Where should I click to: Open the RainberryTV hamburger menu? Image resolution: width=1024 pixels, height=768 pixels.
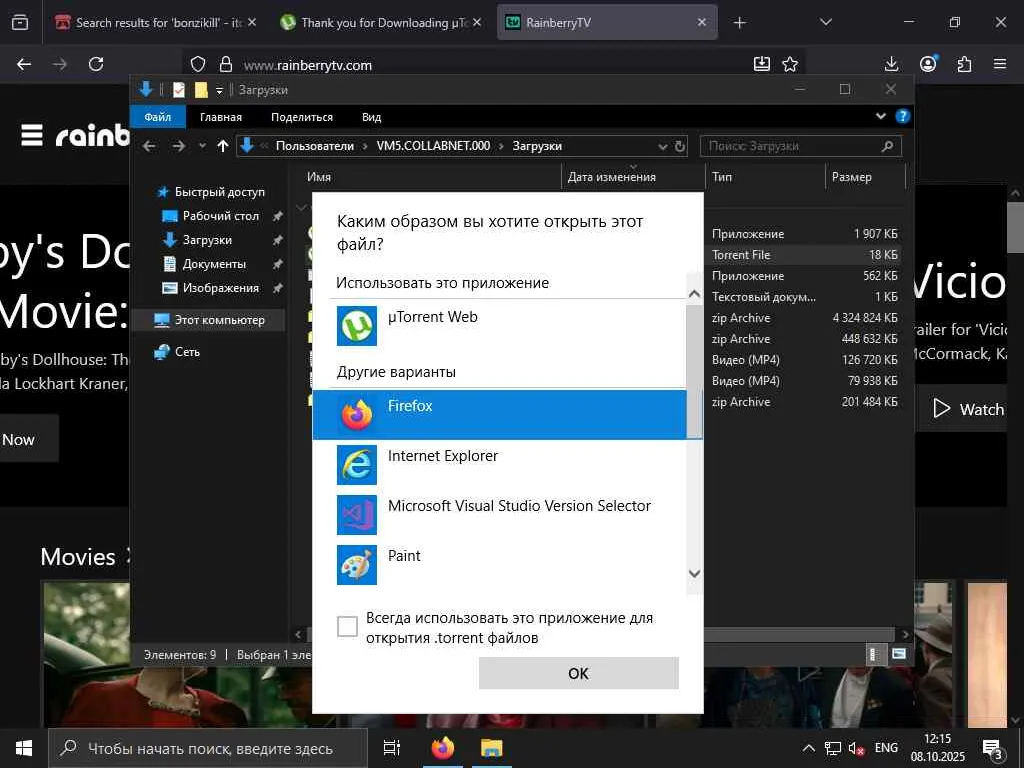point(32,135)
